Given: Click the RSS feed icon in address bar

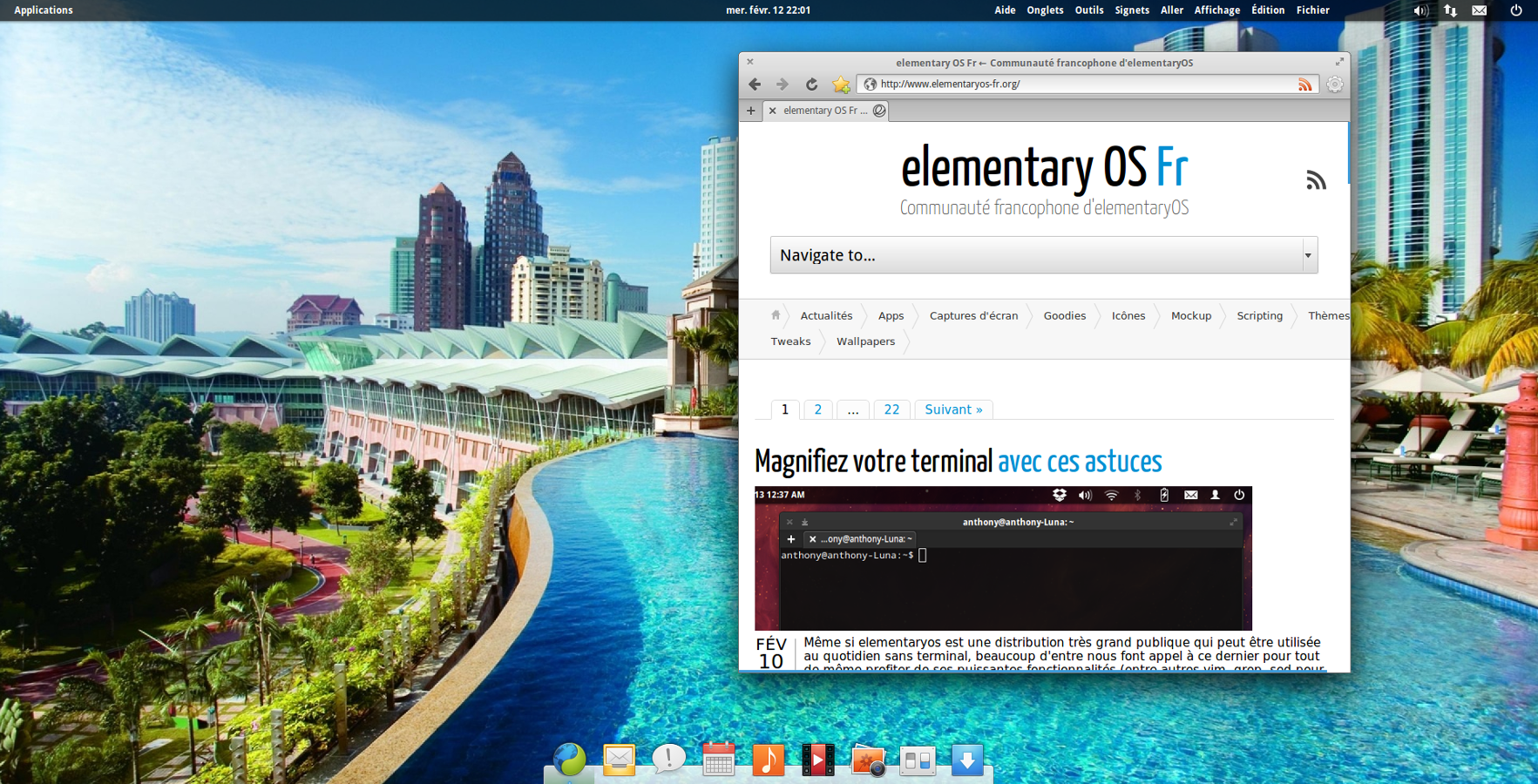Looking at the screenshot, I should pos(1304,84).
